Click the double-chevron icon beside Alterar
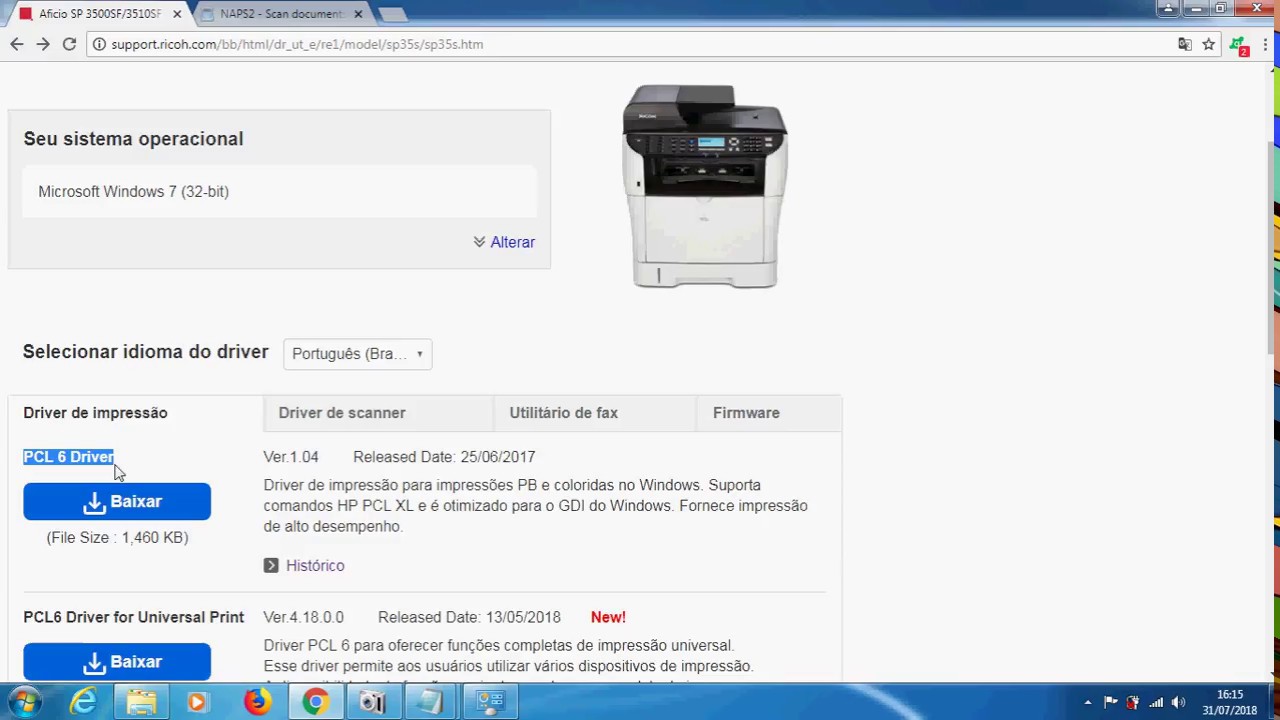Screen dimensions: 1280x720 click(479, 242)
